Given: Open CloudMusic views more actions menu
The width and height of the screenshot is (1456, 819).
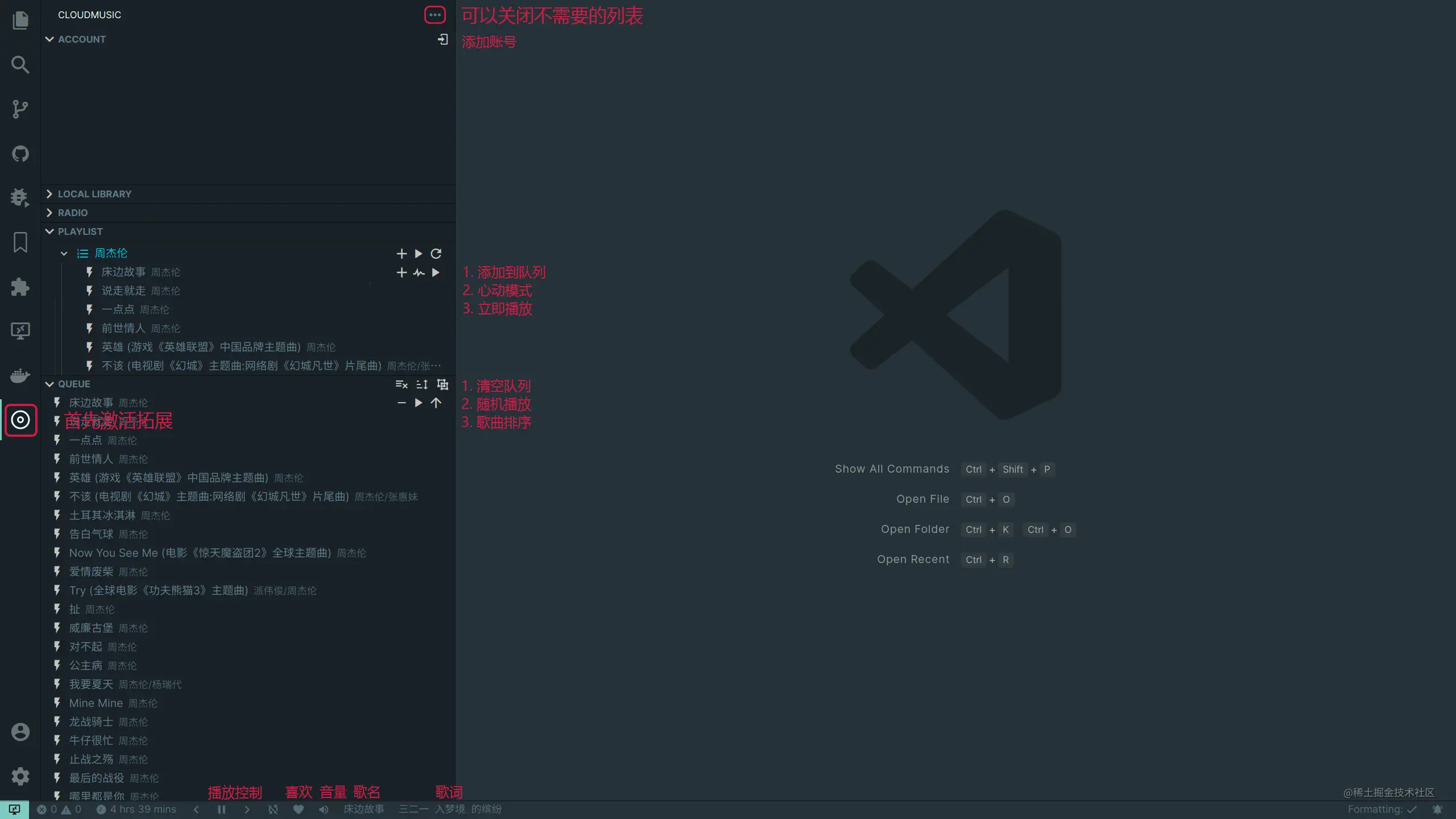Looking at the screenshot, I should 435,15.
